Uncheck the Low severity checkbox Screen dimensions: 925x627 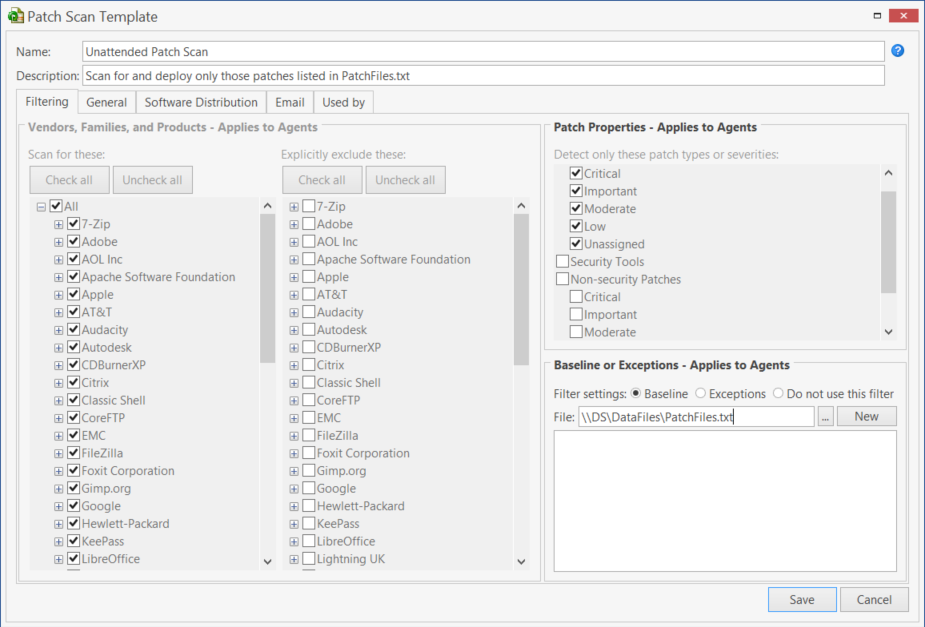click(576, 226)
